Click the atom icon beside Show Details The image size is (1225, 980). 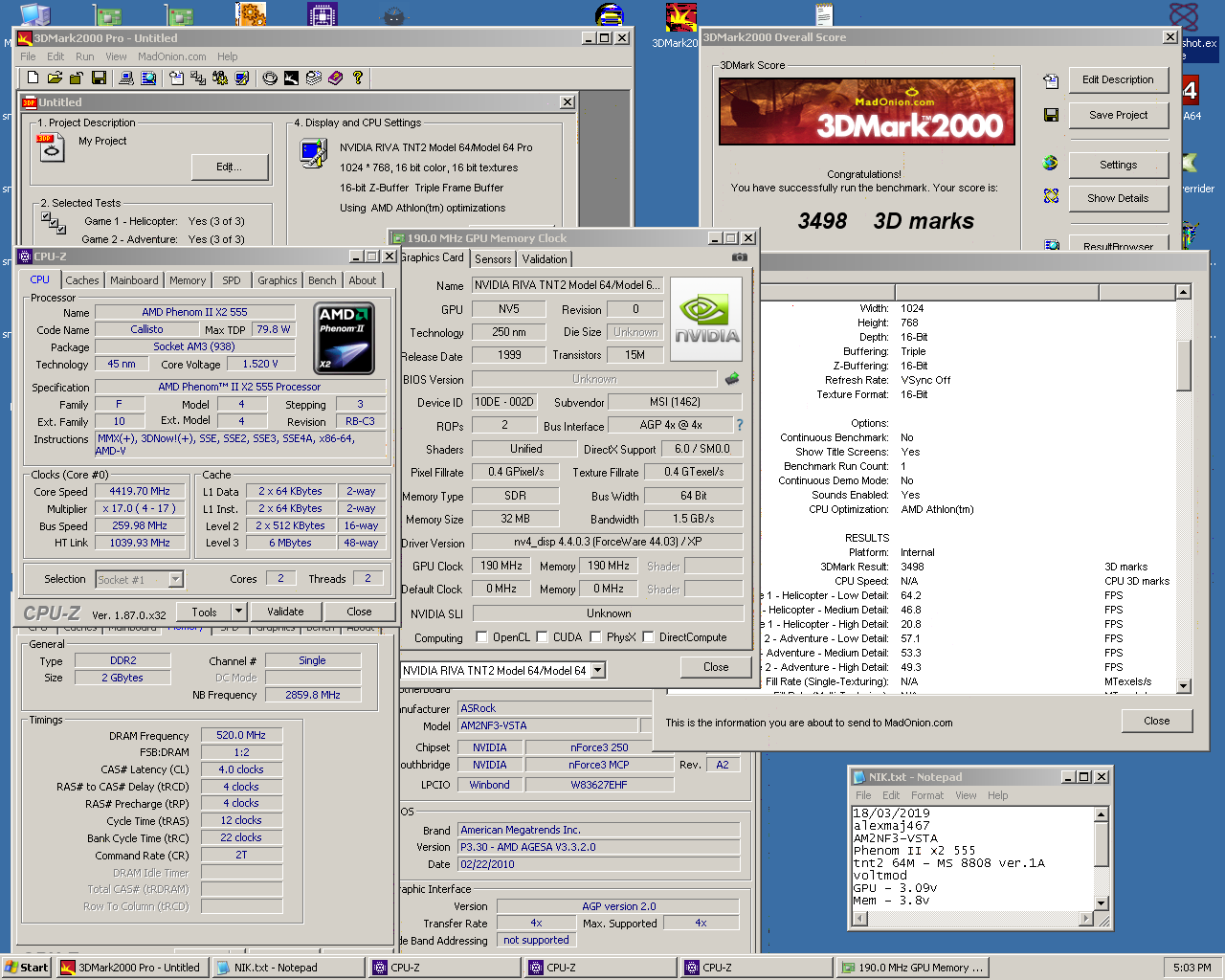[x=1051, y=195]
